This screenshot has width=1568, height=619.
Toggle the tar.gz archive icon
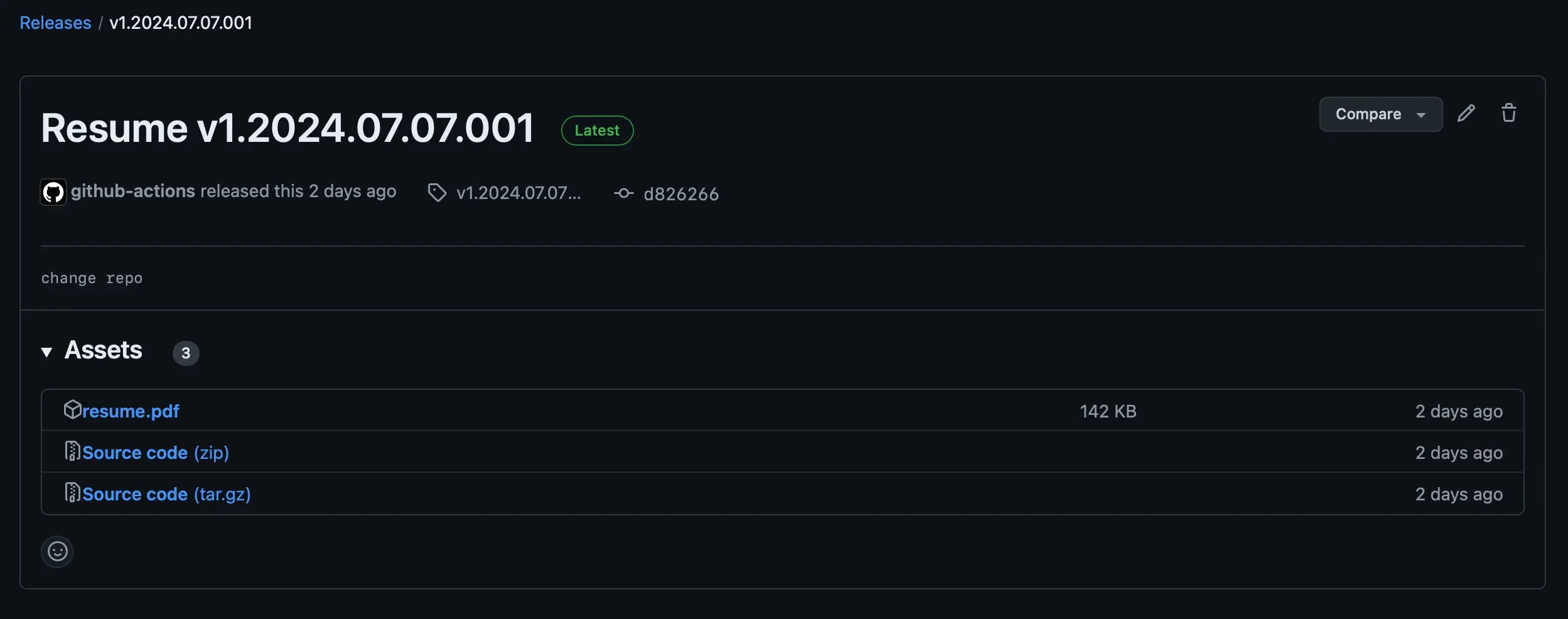coord(72,493)
